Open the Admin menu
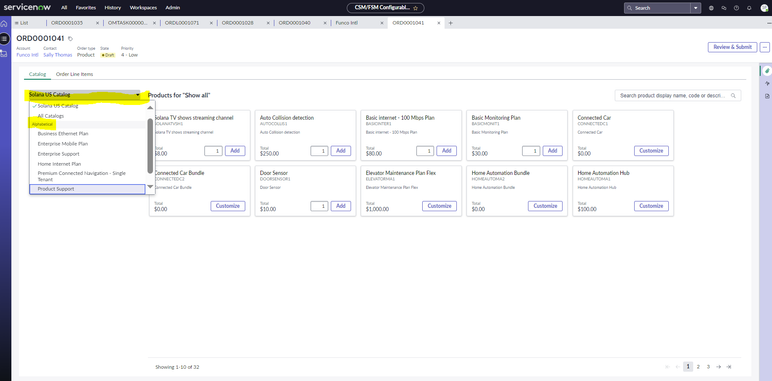This screenshot has height=381, width=772. tap(172, 8)
